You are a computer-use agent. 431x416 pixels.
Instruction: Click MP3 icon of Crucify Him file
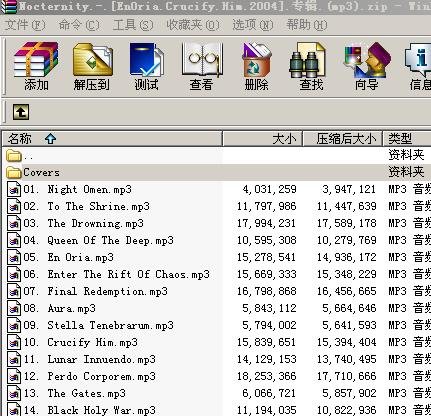14,342
